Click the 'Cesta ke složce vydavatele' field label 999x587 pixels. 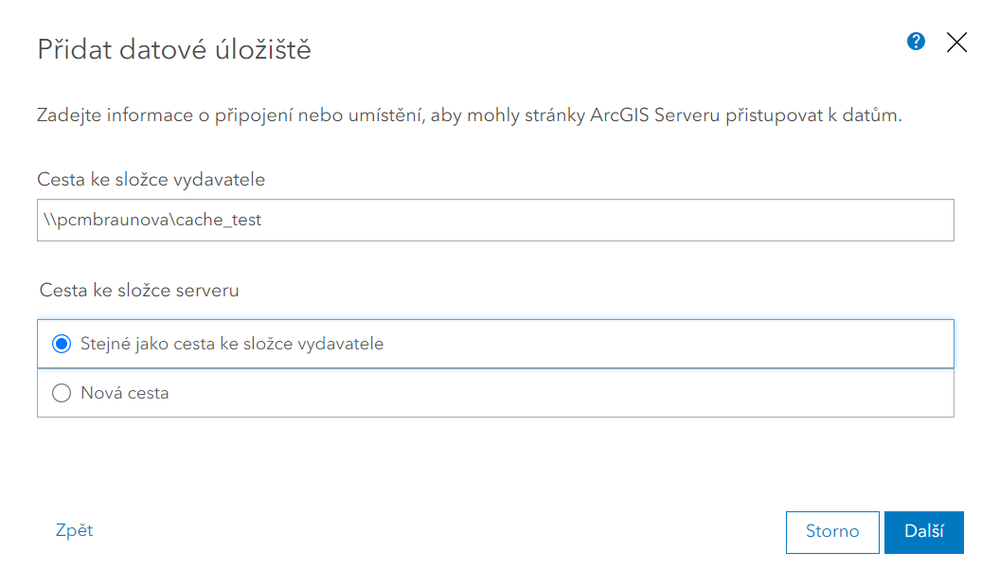[x=151, y=179]
